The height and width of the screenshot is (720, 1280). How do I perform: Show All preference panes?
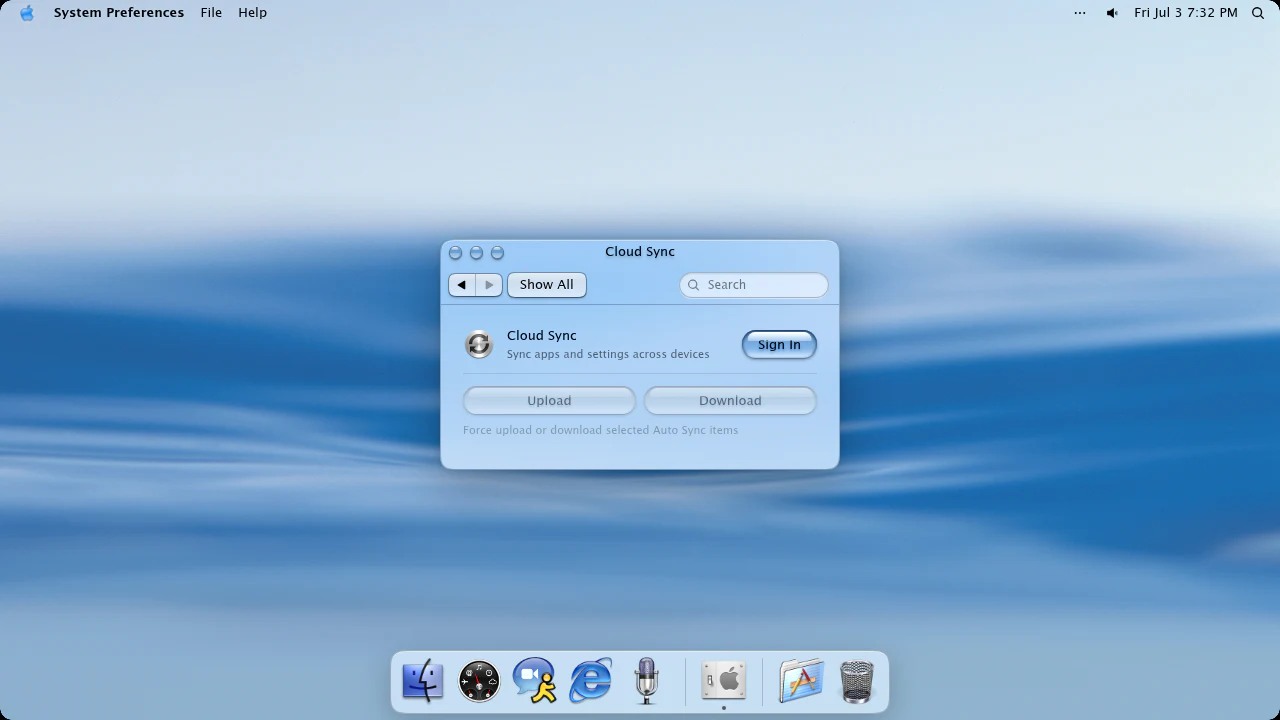coord(546,285)
